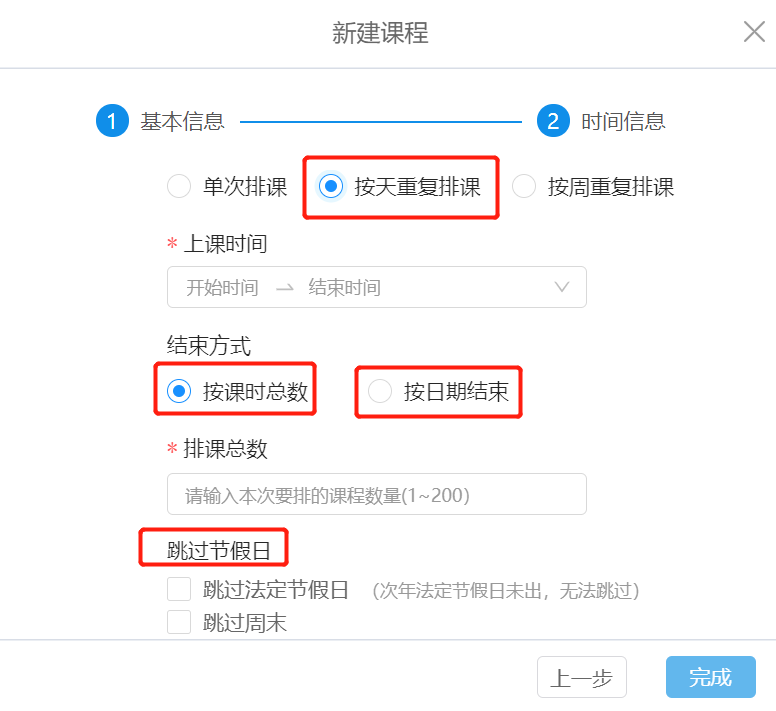Image resolution: width=776 pixels, height=711 pixels.
Task: Click step 1 circle icon 基本信息
Action: [x=112, y=121]
